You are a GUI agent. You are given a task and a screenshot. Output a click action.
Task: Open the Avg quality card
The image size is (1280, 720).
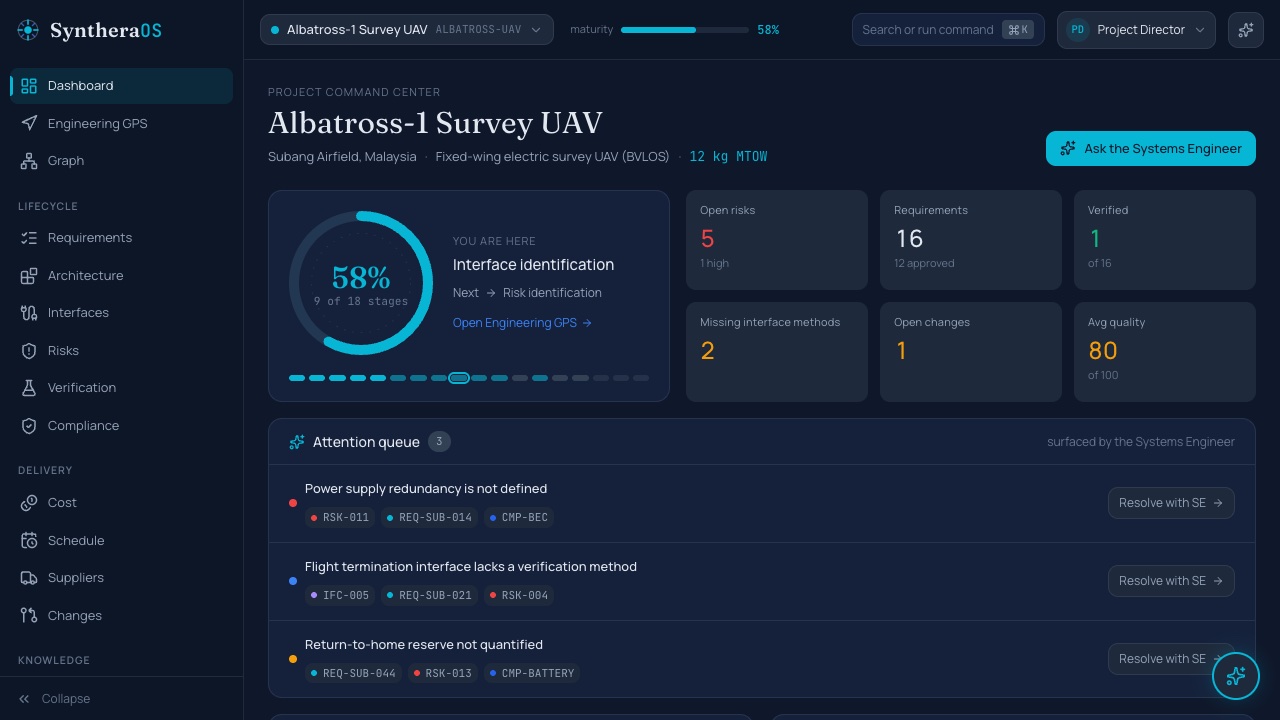[x=1165, y=352]
